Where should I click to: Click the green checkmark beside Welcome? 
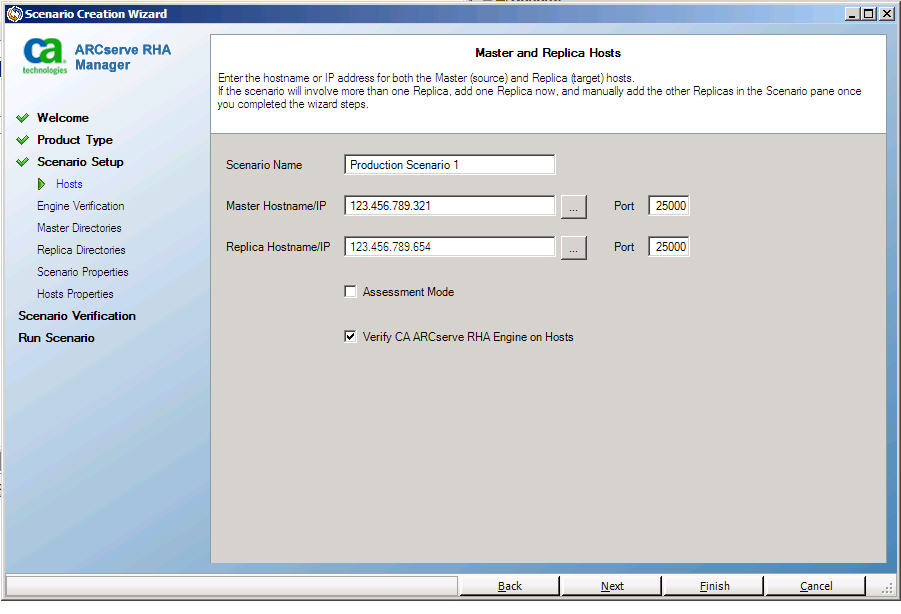click(22, 117)
